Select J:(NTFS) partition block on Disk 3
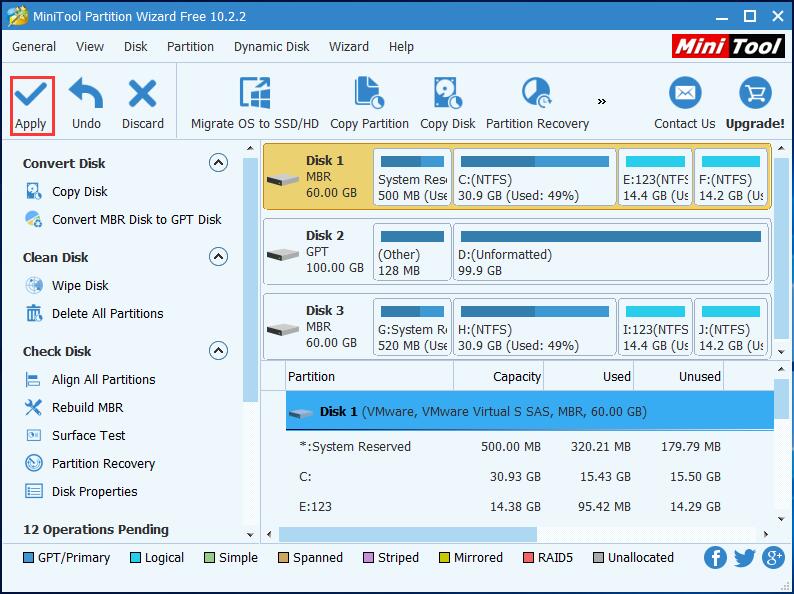Viewport: 794px width, 594px height. pos(731,327)
